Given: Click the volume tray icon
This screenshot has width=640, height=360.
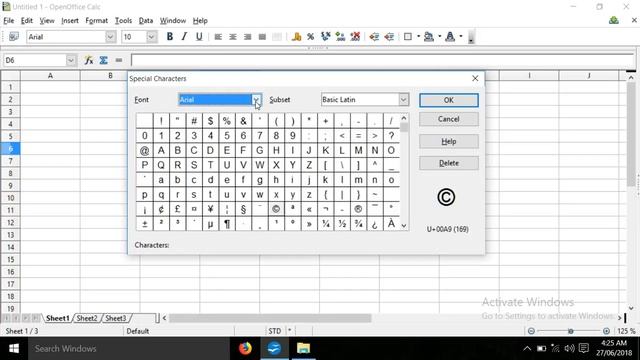Looking at the screenshot, I should 569,348.
